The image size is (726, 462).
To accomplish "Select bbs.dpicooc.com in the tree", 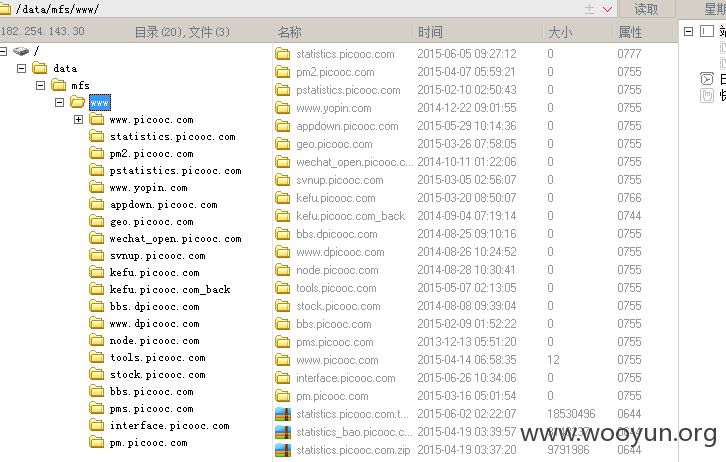I will click(x=154, y=306).
